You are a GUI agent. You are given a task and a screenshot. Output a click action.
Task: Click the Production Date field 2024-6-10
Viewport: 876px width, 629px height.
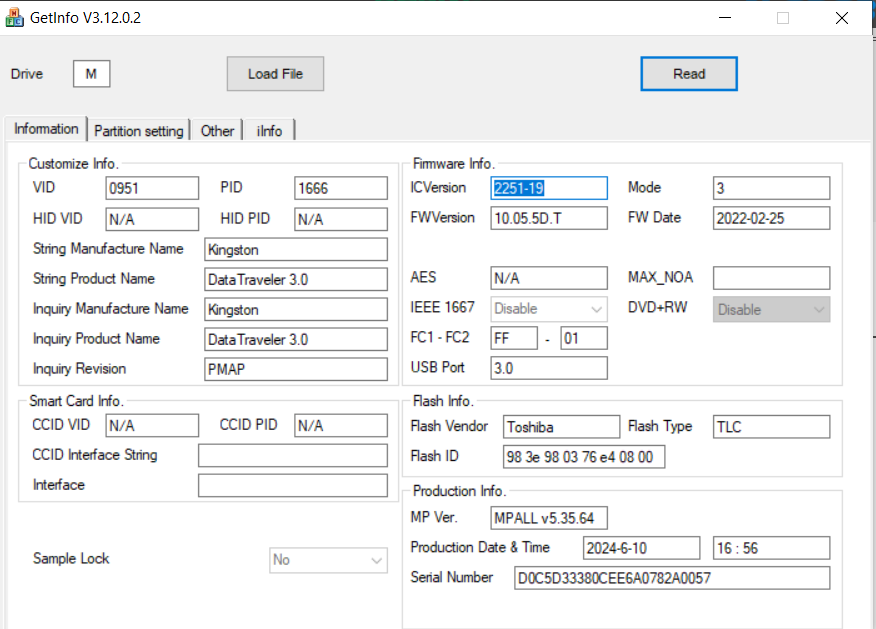[x=641, y=548]
